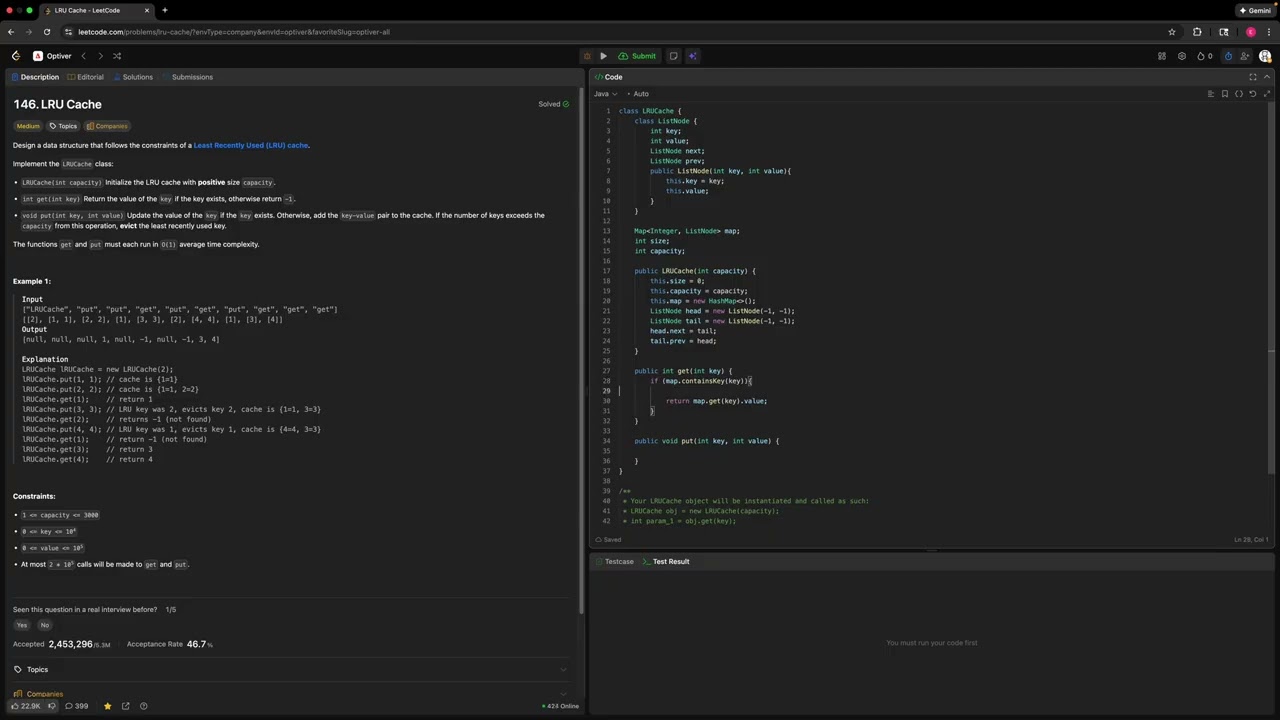Click the Companies tag under the title

coord(107,126)
